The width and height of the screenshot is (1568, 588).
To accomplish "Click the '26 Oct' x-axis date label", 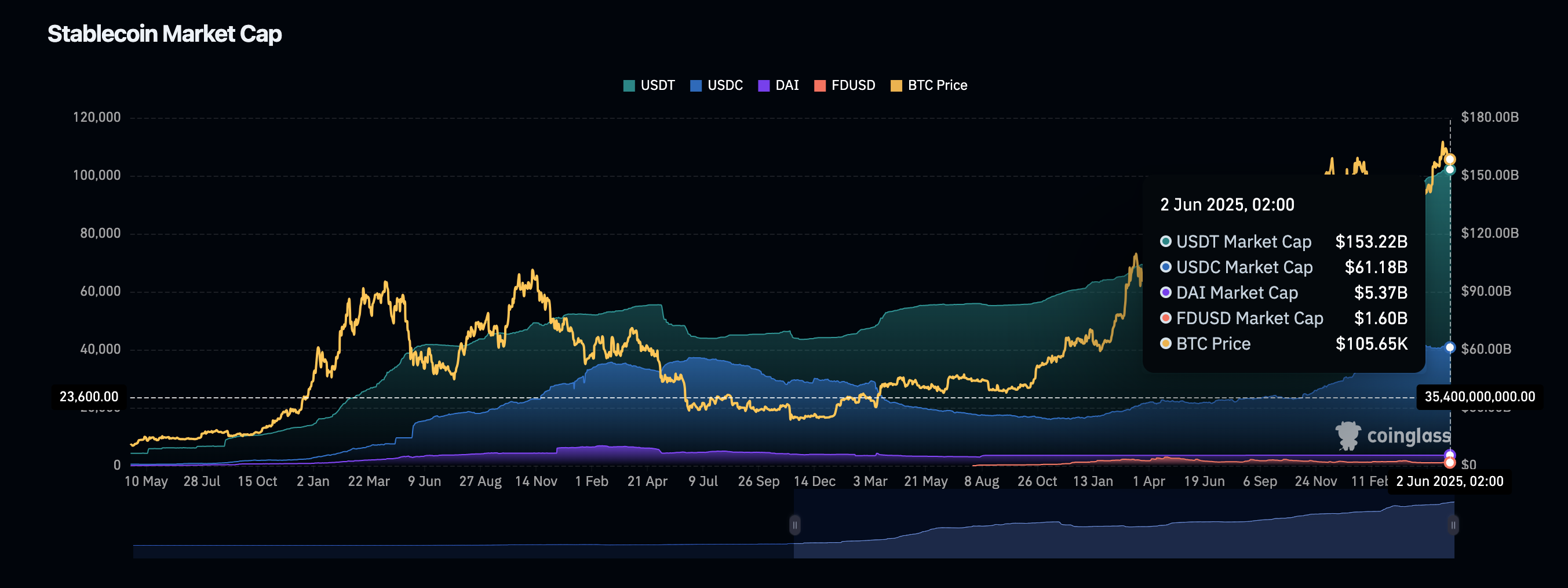I will [1037, 481].
